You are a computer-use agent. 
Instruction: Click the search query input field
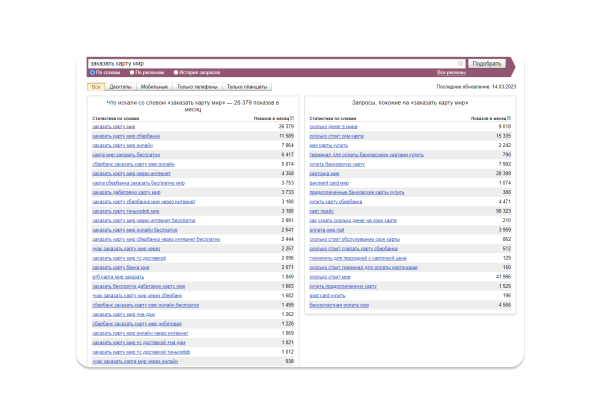tap(270, 63)
